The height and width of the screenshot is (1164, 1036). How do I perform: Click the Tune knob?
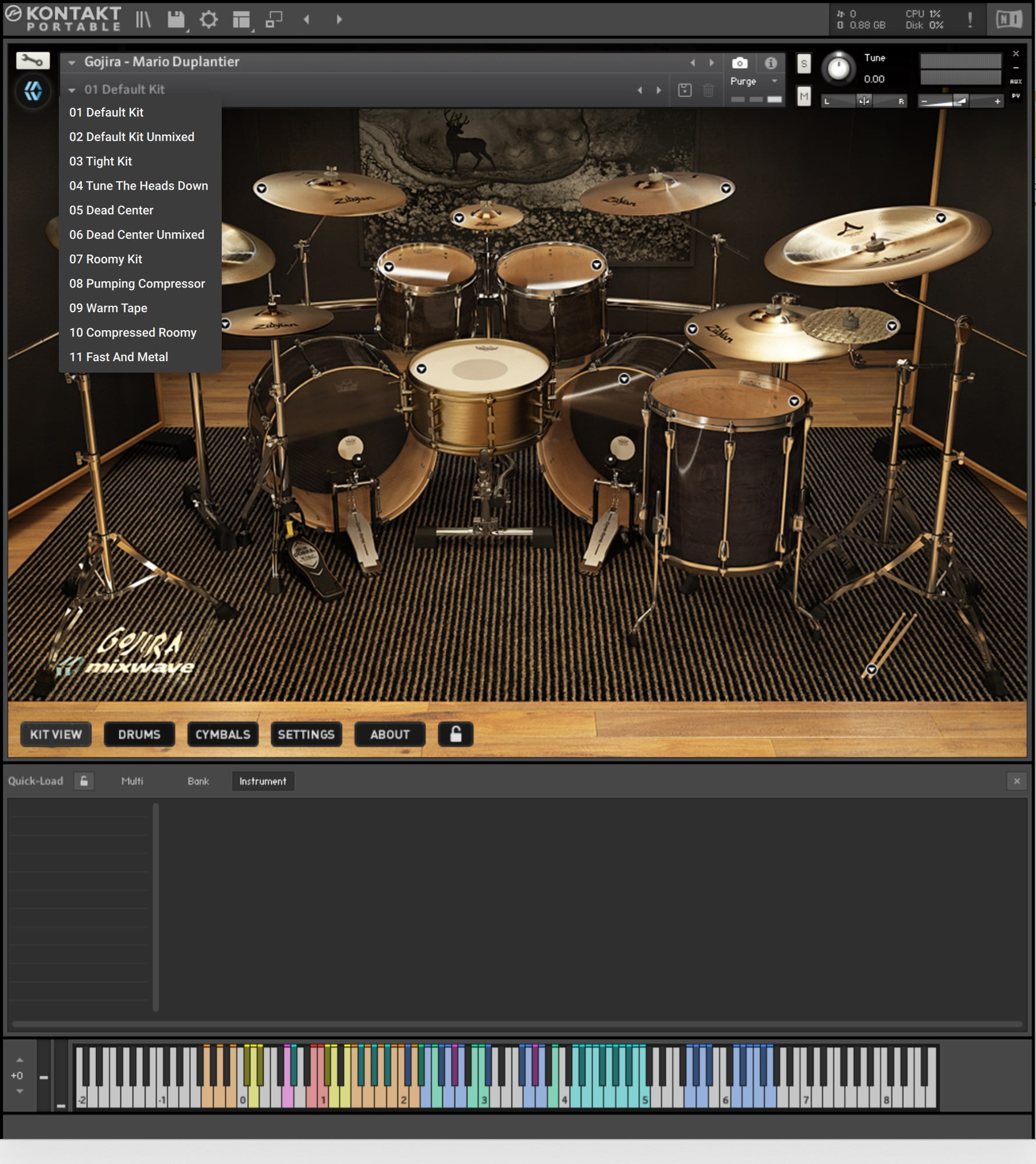pos(838,68)
